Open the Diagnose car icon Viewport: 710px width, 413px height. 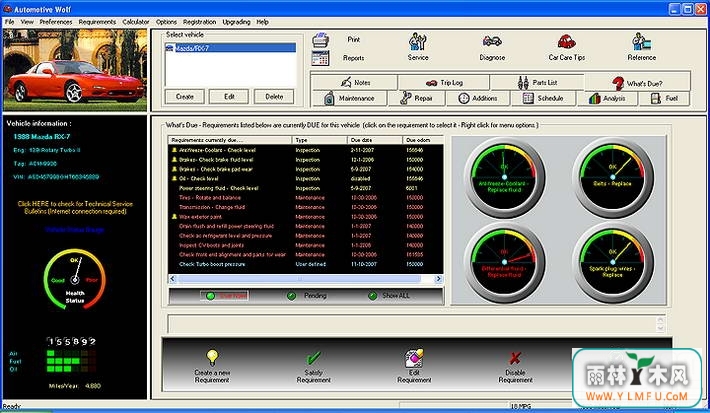[492, 41]
